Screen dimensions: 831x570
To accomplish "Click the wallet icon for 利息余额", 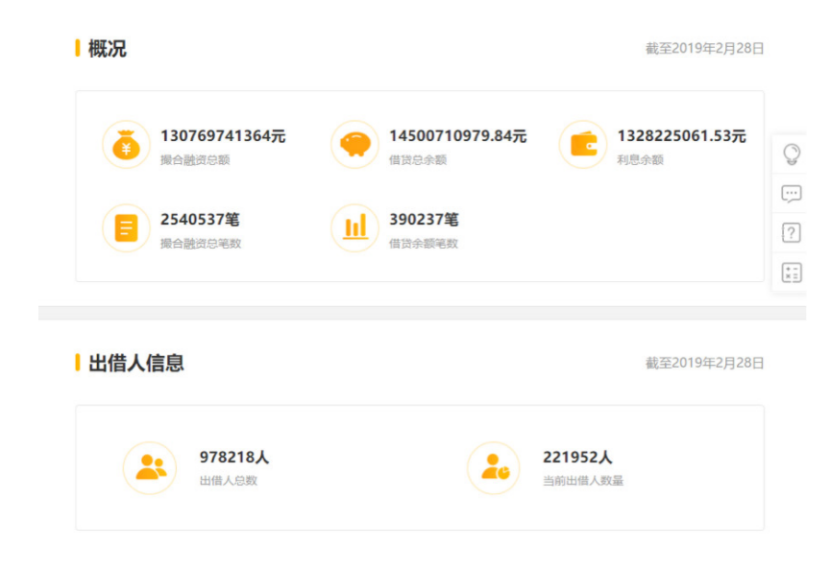I will point(583,145).
